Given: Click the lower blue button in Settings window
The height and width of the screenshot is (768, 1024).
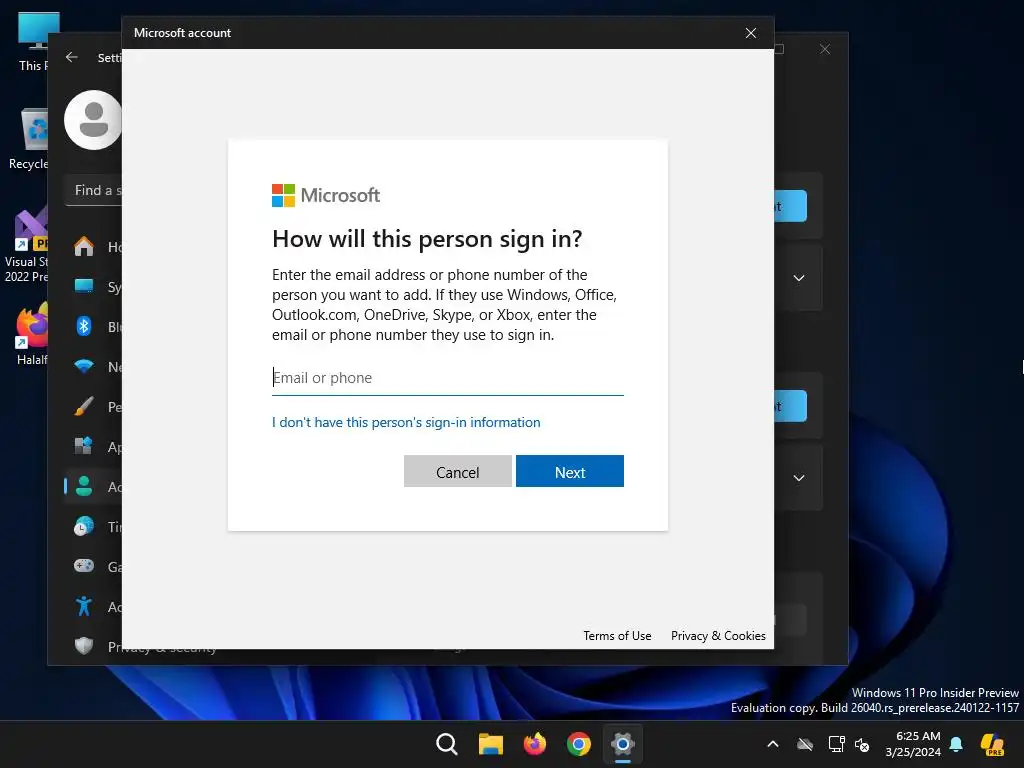Looking at the screenshot, I should [790, 406].
